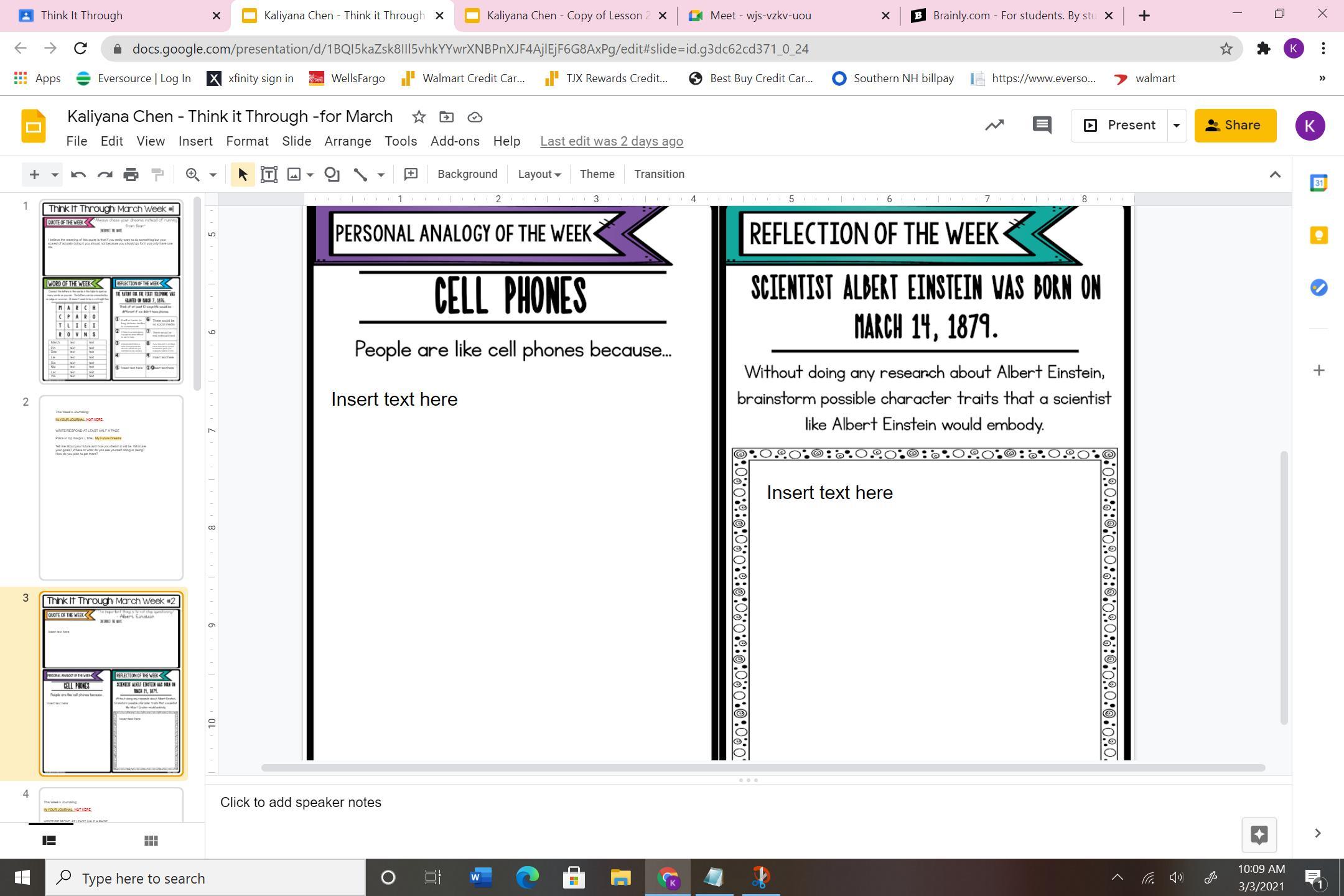Open 'Last edit was 2 days ago' link
The width and height of the screenshot is (1344, 896).
pyautogui.click(x=611, y=141)
